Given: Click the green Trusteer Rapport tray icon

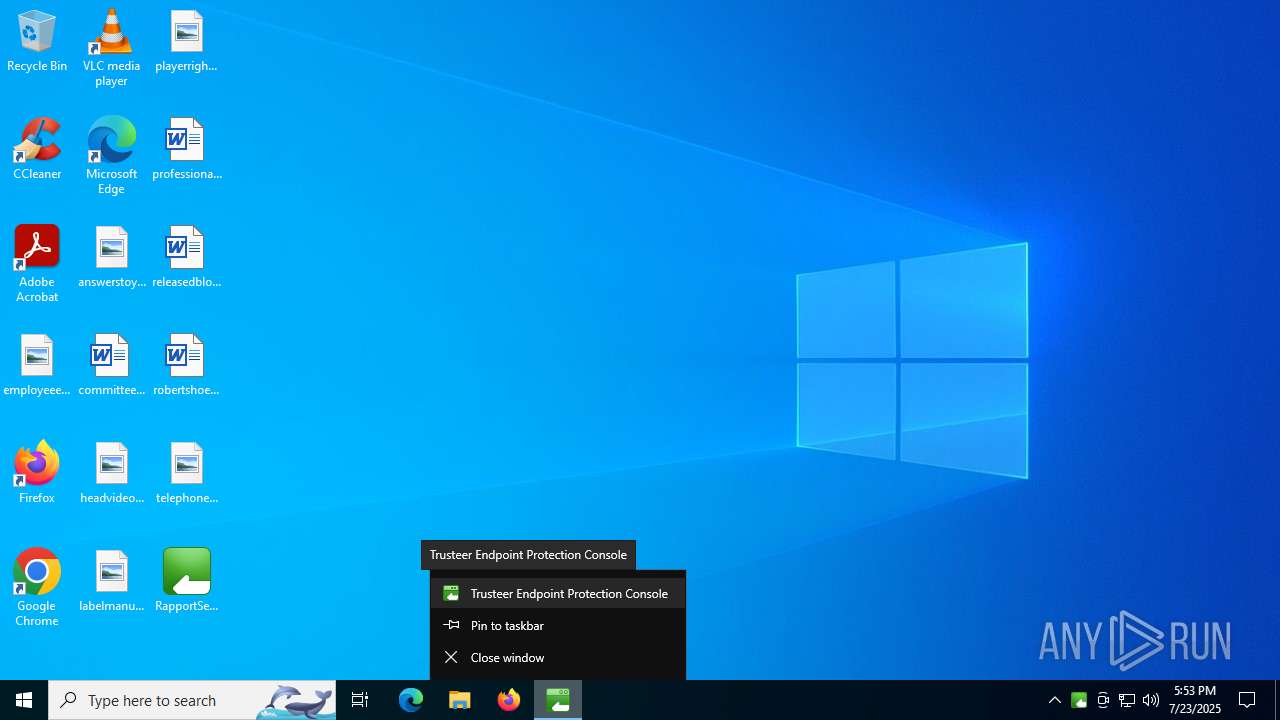Looking at the screenshot, I should tap(1079, 700).
